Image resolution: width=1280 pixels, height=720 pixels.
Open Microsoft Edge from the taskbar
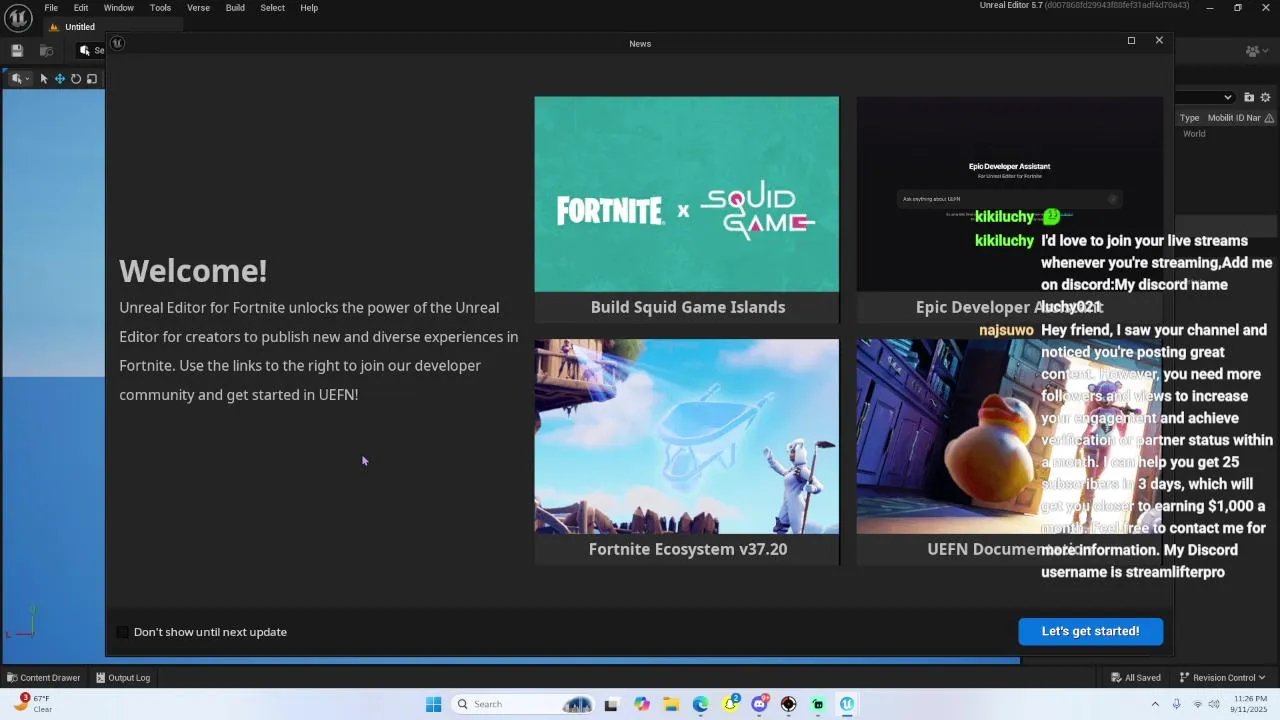tap(700, 704)
